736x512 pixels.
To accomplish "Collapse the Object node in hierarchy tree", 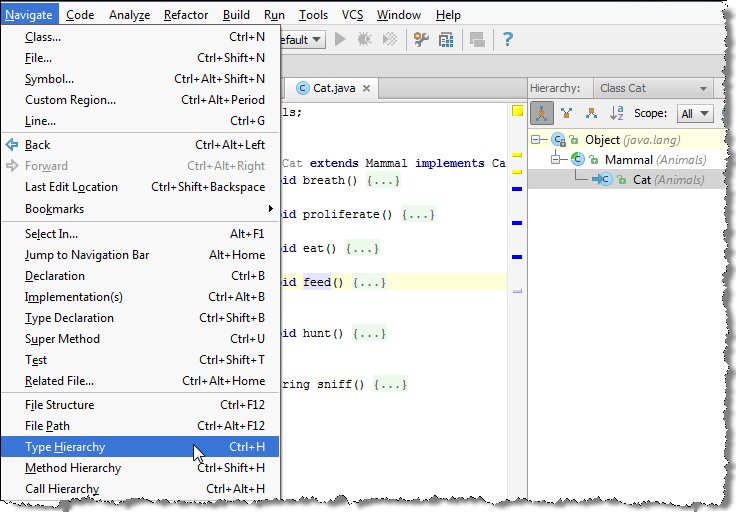I will click(537, 140).
